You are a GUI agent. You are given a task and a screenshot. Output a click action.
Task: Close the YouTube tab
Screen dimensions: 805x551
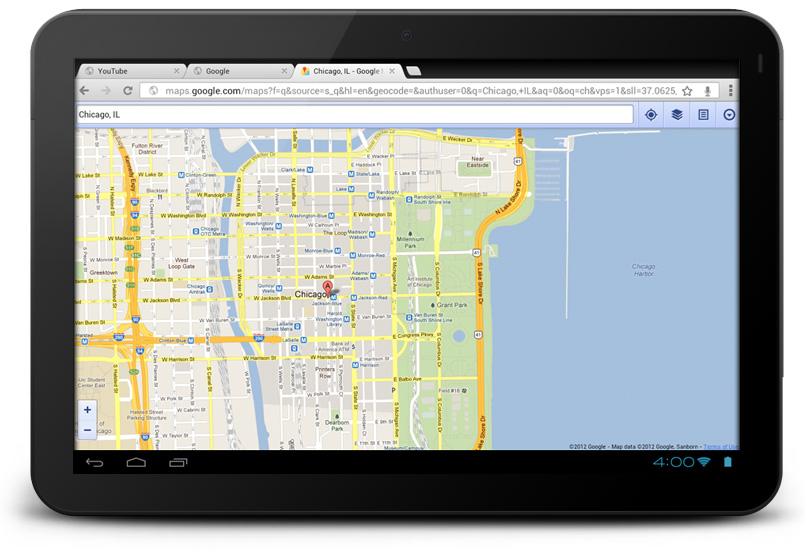tap(177, 71)
